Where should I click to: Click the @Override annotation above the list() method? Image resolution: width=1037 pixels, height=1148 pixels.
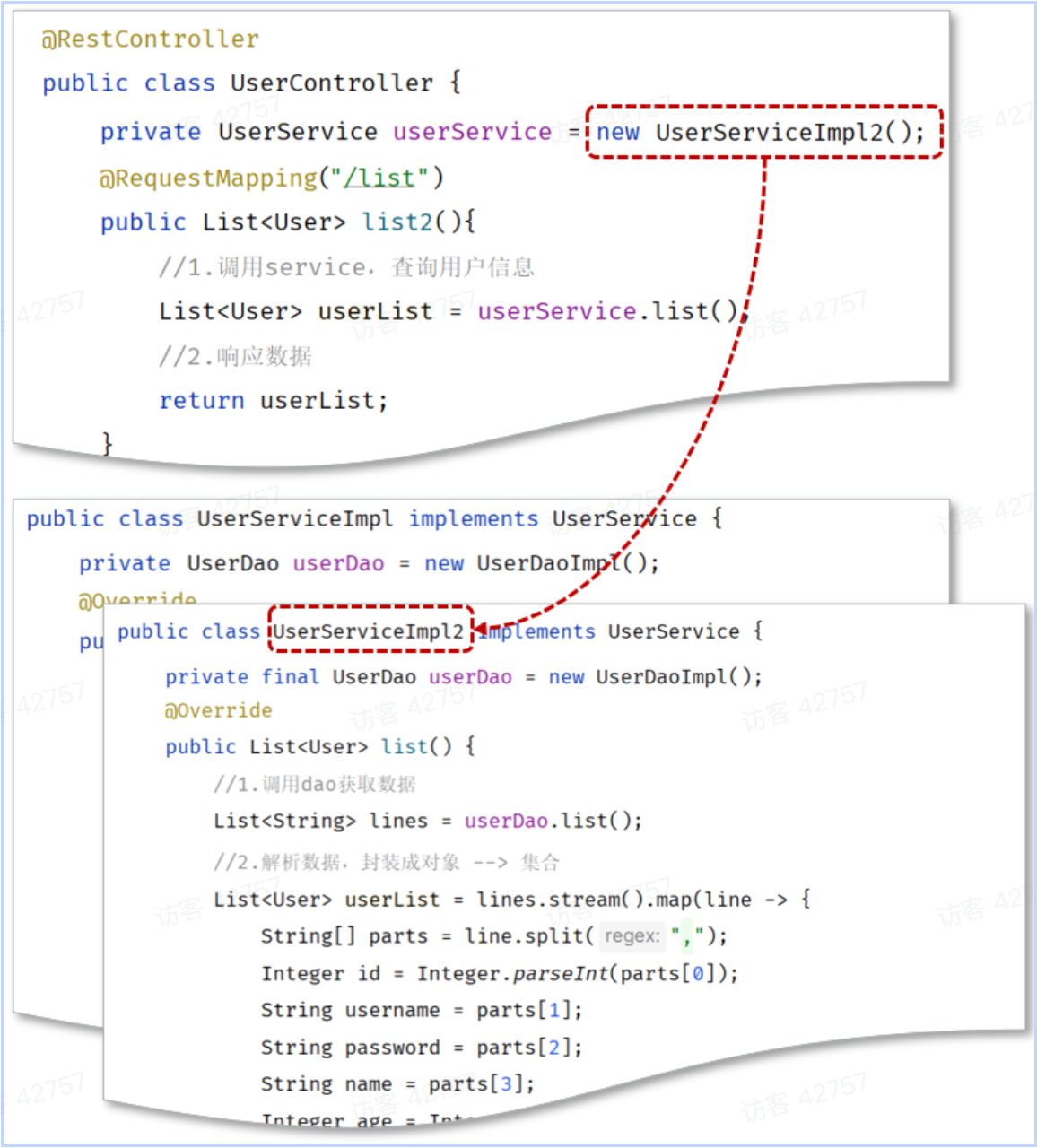tap(218, 710)
